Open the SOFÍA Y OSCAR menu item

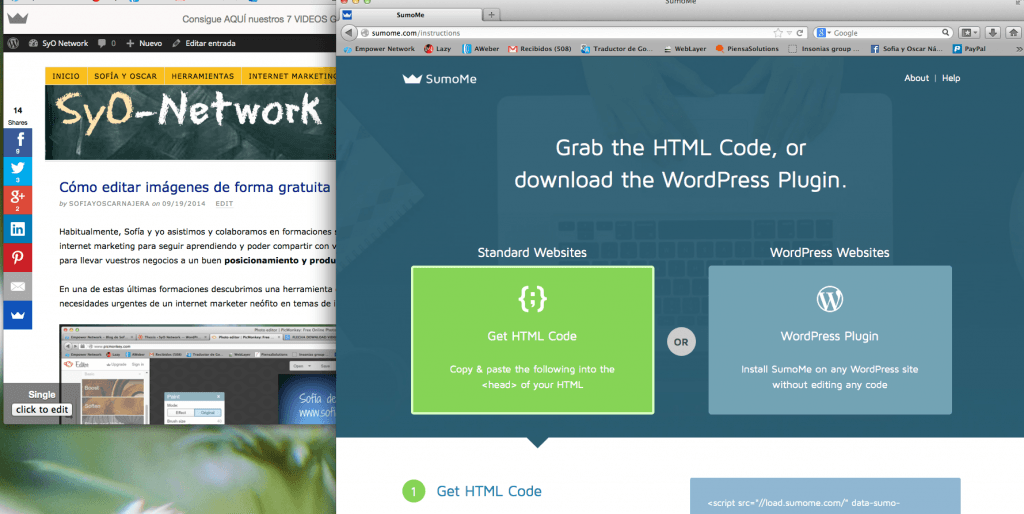125,76
